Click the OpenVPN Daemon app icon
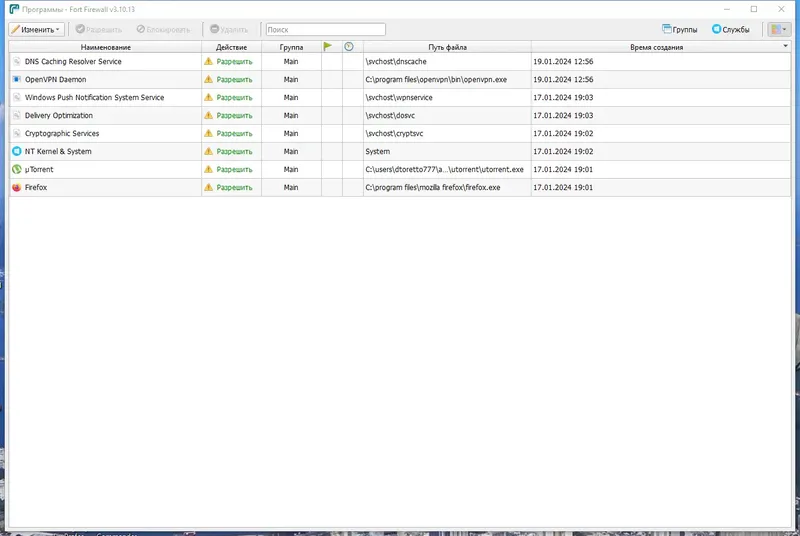 [x=17, y=80]
